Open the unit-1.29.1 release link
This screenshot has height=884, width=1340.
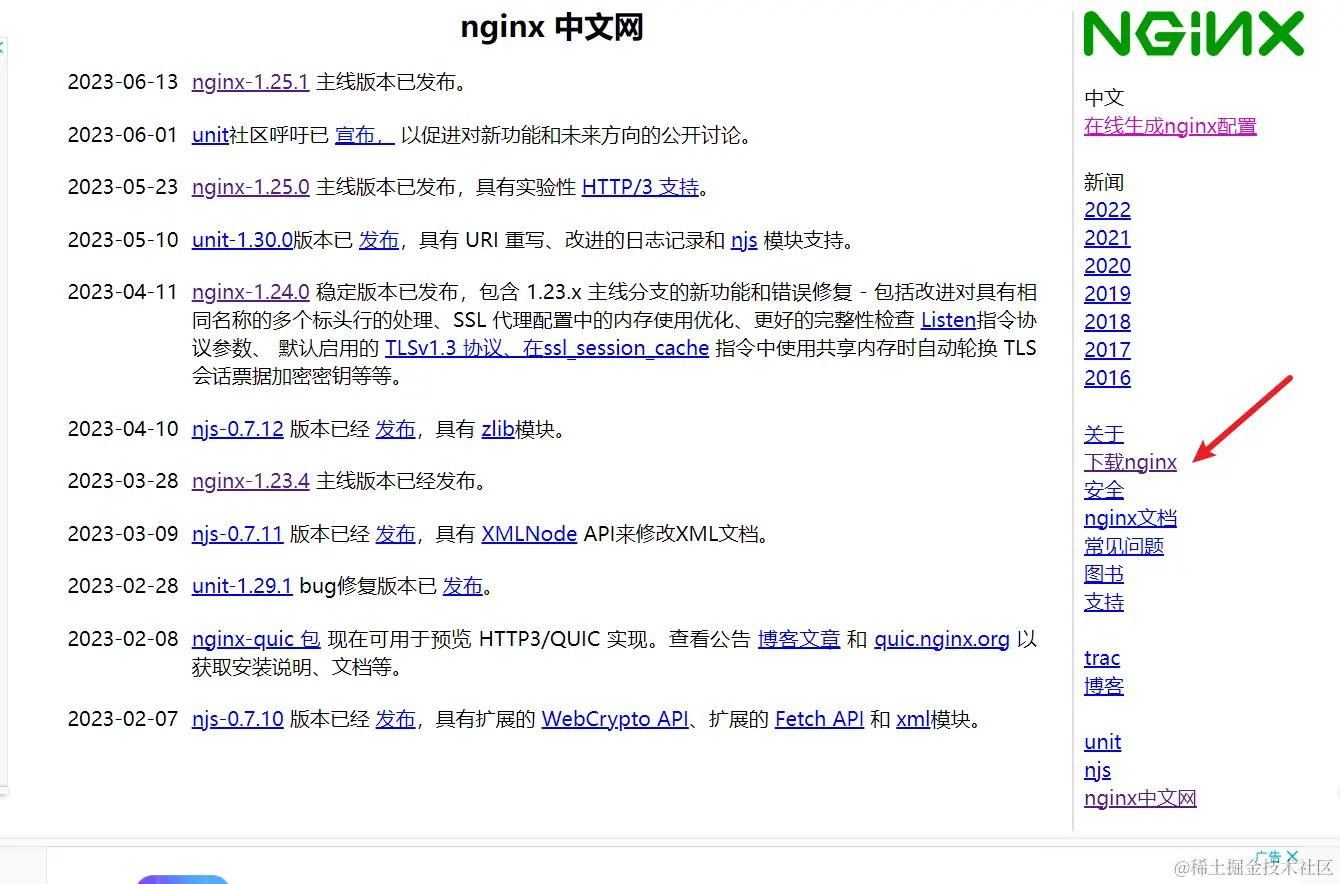tap(242, 586)
